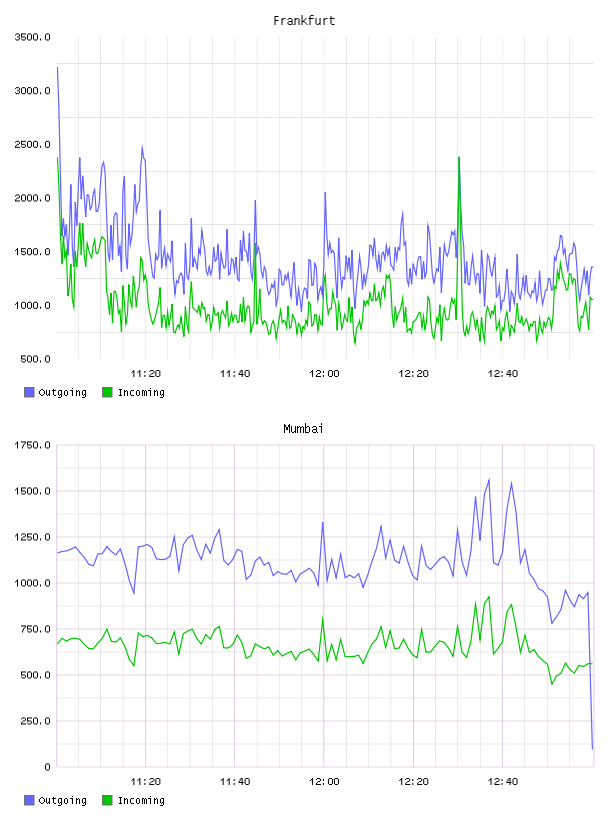Click the 750.0 y-axis label on Mumbai

point(35,629)
